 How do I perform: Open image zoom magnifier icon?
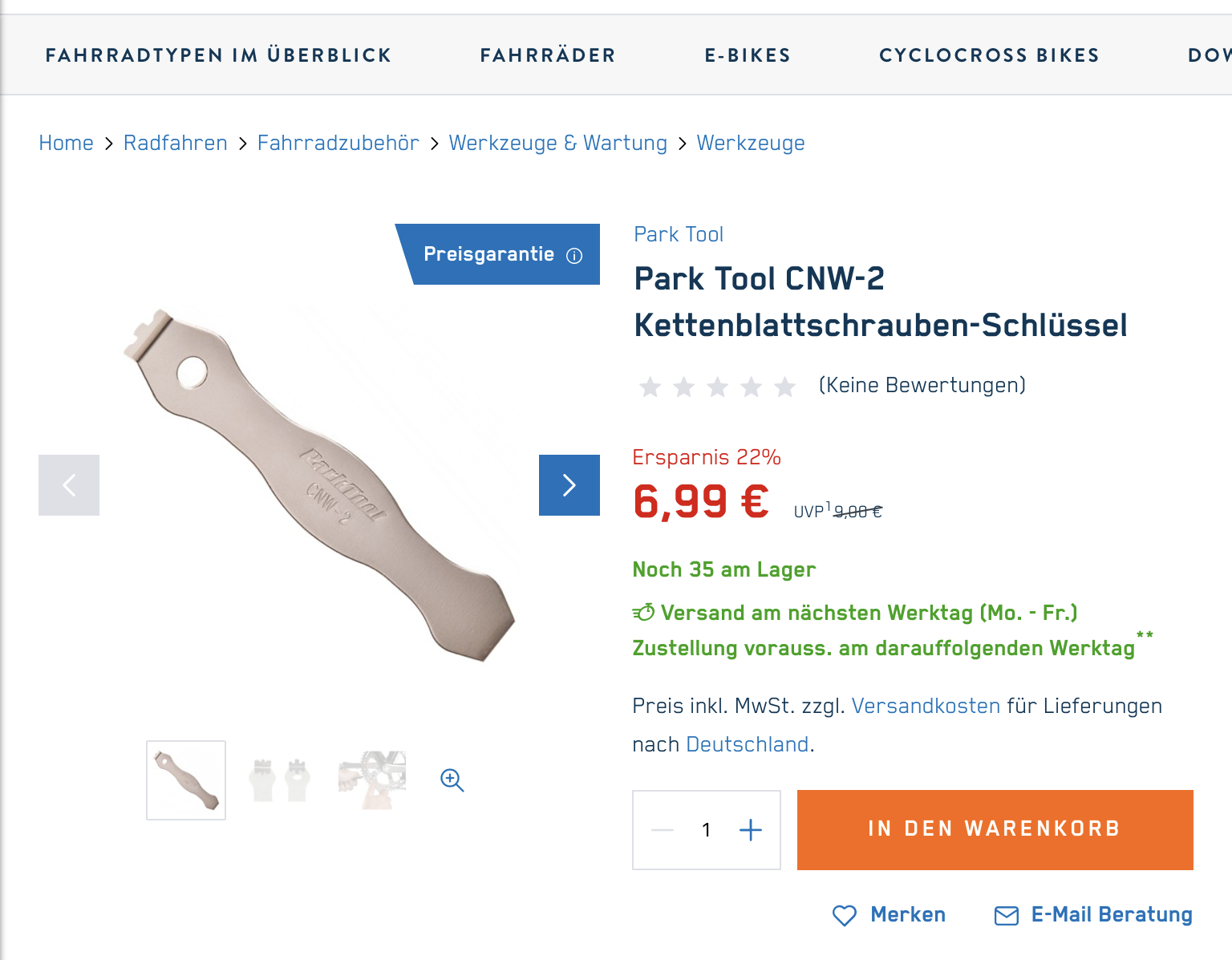coord(452,780)
